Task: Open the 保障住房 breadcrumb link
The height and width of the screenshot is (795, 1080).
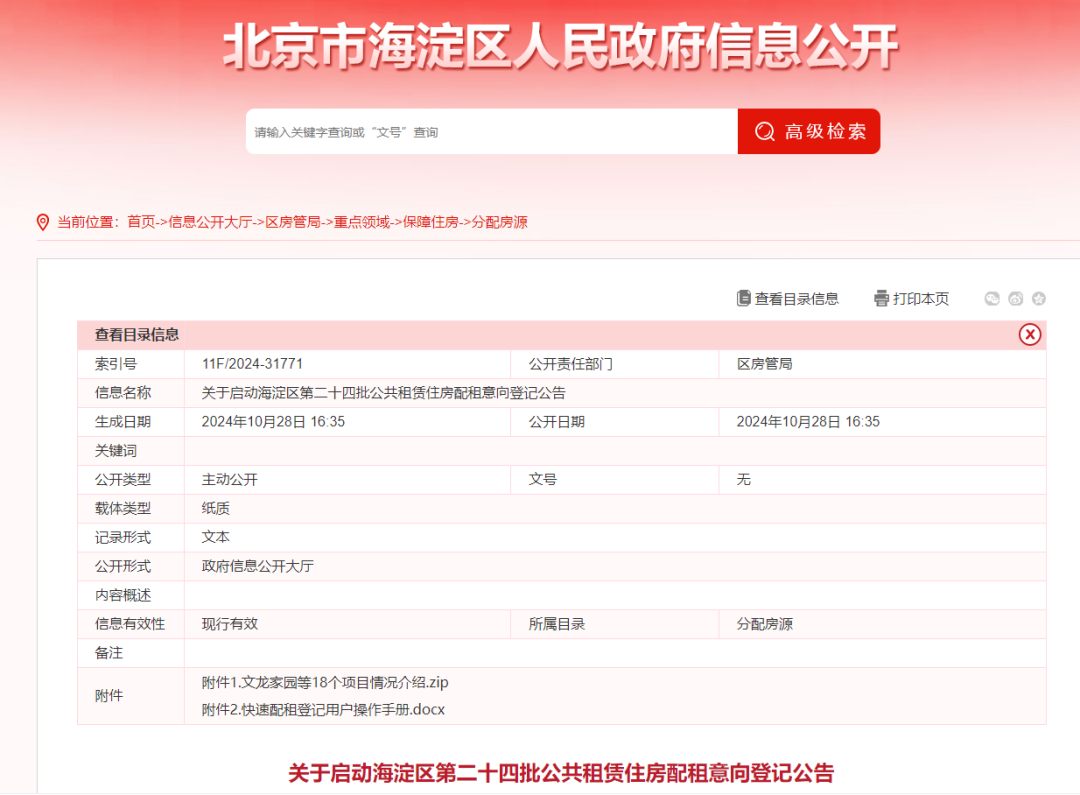Action: point(430,222)
